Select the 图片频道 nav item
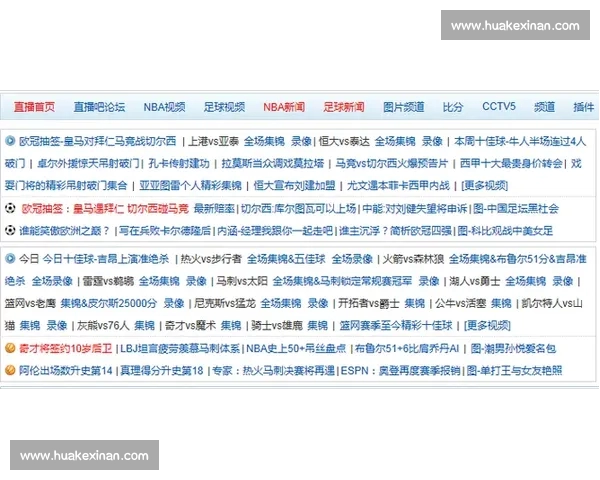 (404, 107)
